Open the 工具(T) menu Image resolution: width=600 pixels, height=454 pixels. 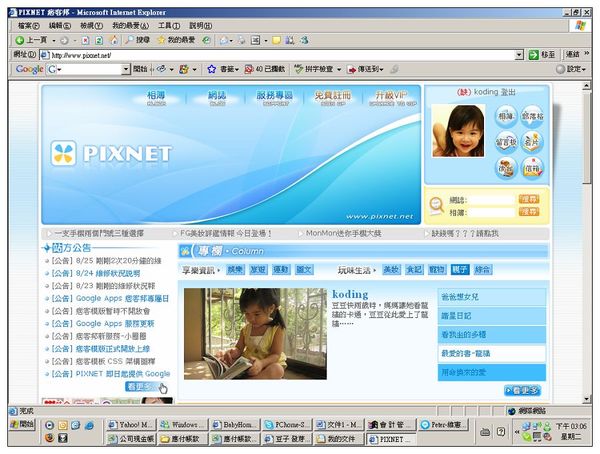(169, 26)
